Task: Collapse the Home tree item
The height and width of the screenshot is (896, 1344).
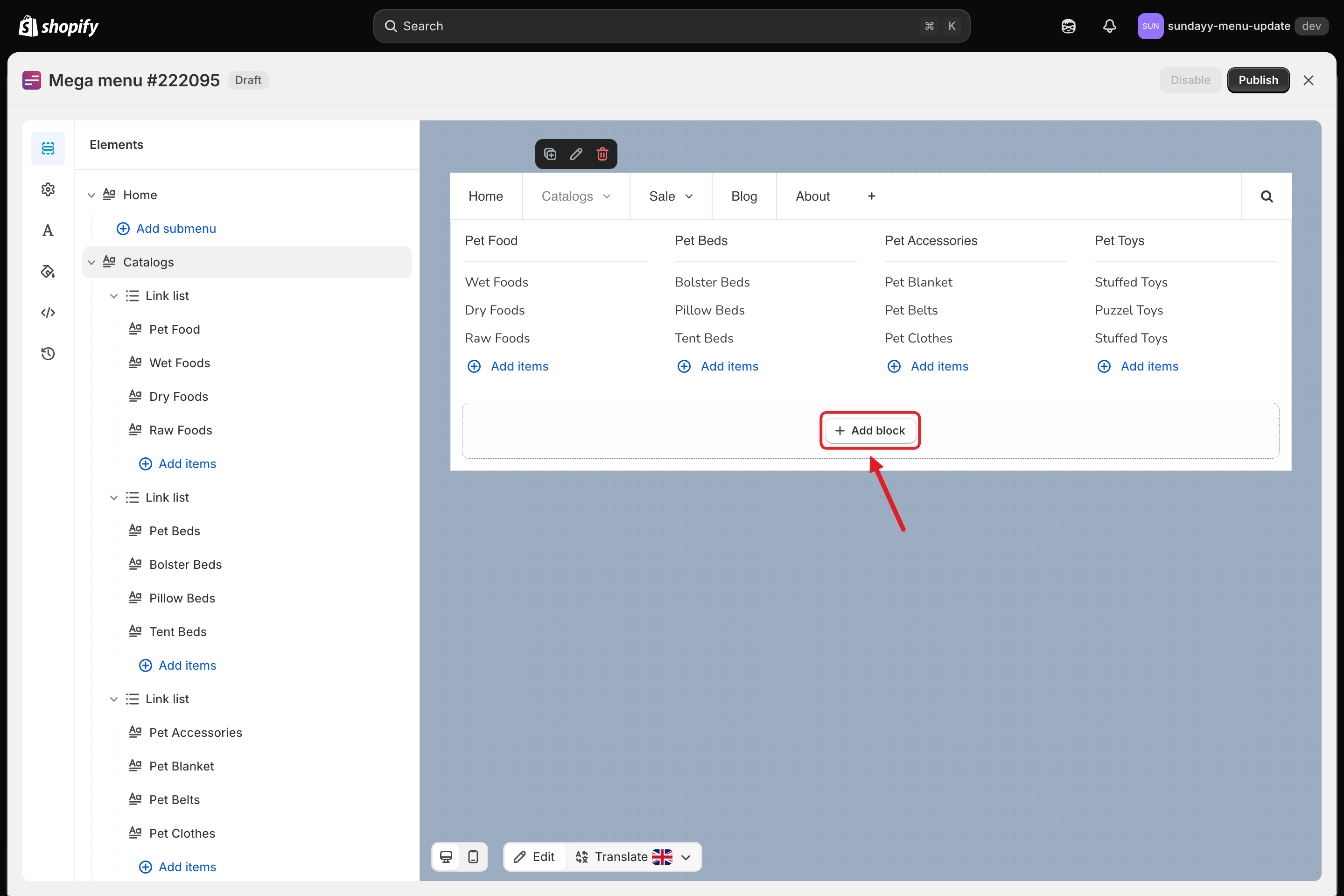Action: [x=91, y=196]
